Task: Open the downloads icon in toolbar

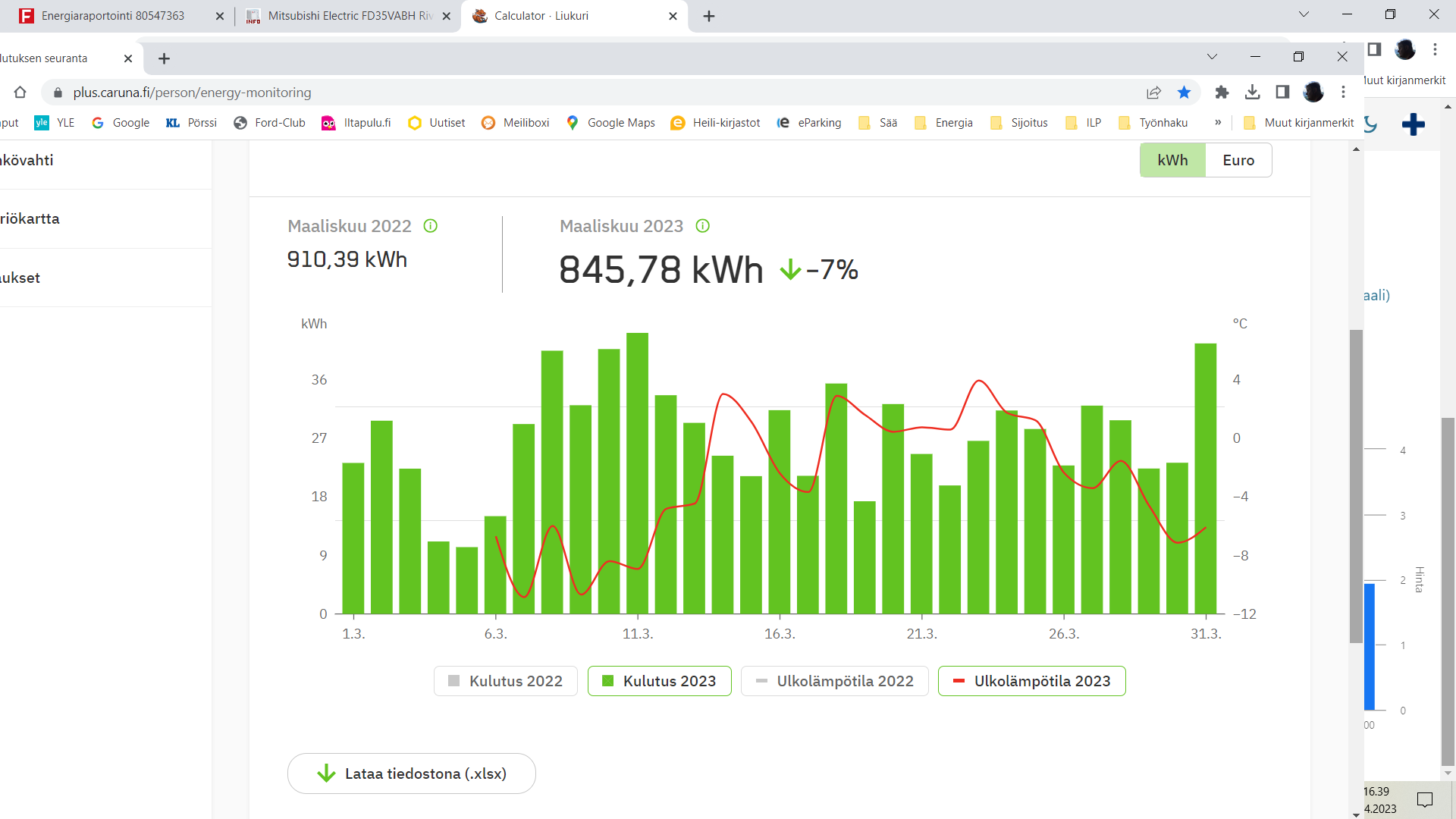Action: click(1253, 93)
